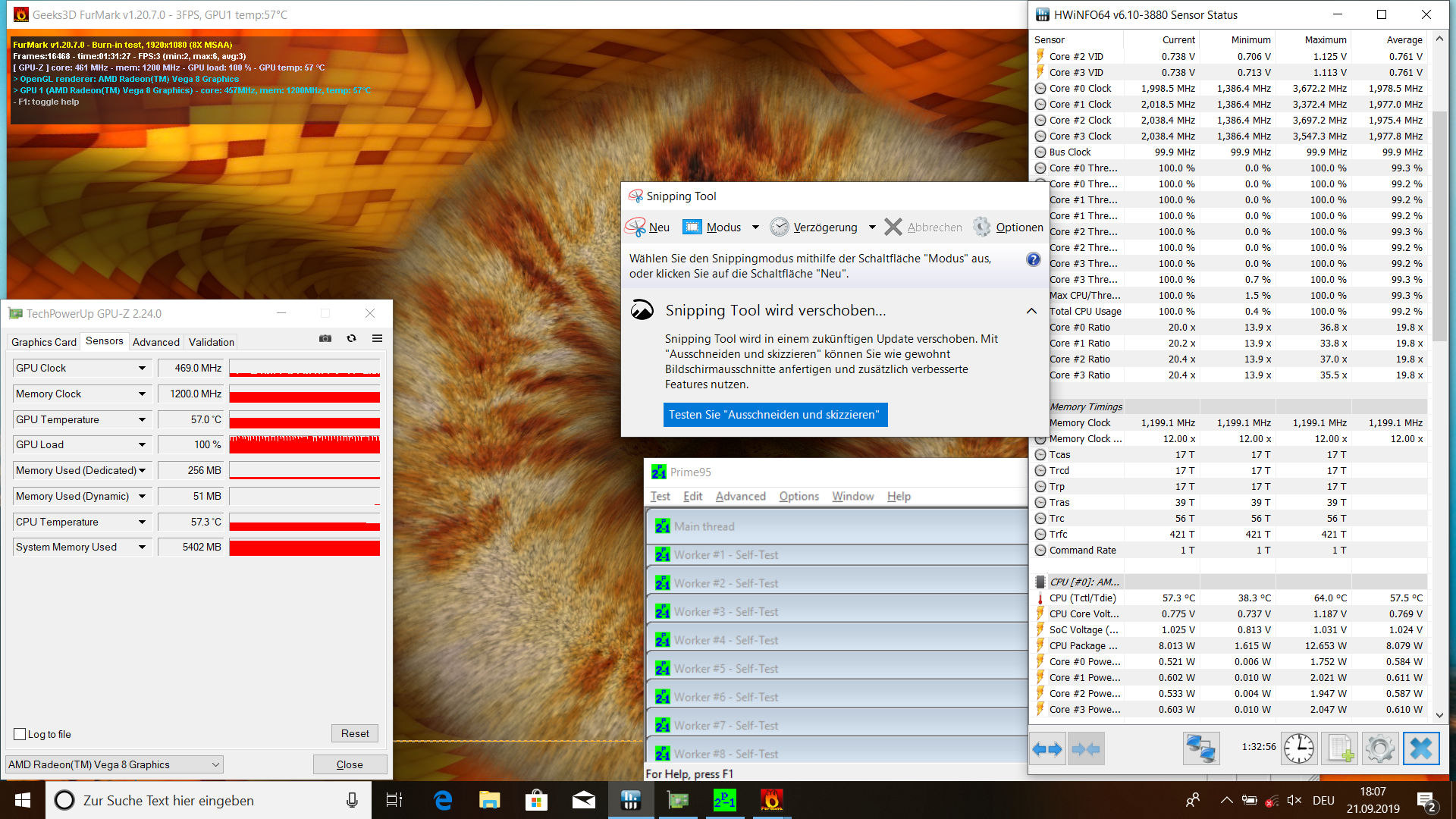Click the GPU-Z refresh icon

point(351,339)
